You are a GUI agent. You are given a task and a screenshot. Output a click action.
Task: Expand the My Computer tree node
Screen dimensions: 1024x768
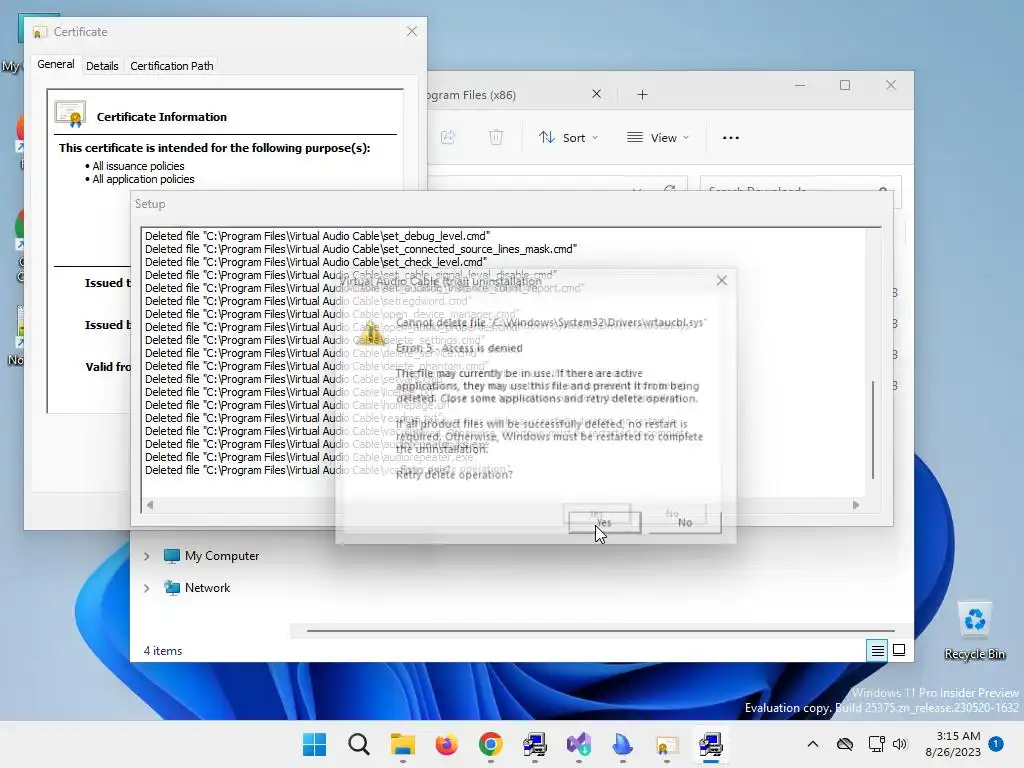146,556
